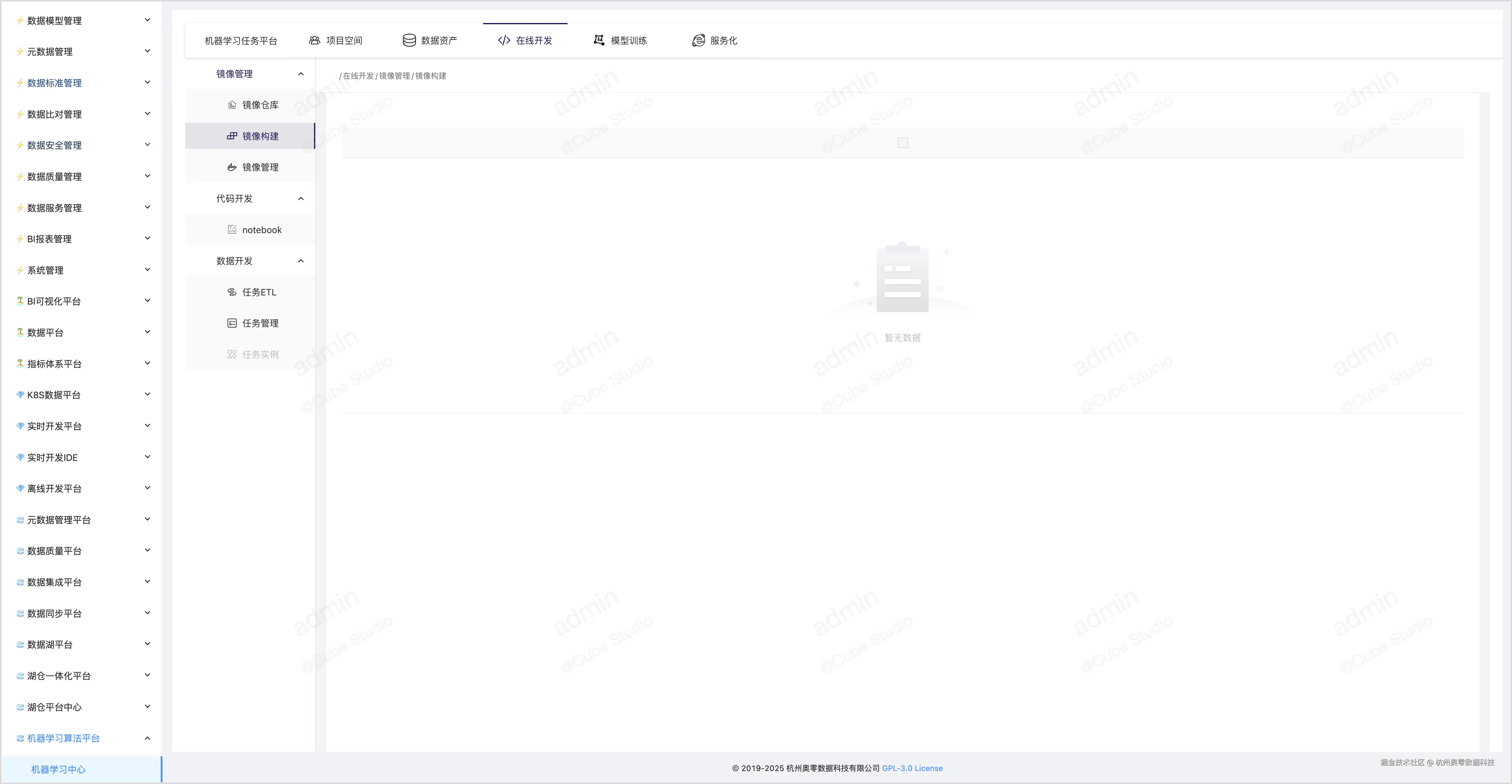Open the GPL-3.0 License link
Image resolution: width=1512 pixels, height=784 pixels.
pos(912,768)
